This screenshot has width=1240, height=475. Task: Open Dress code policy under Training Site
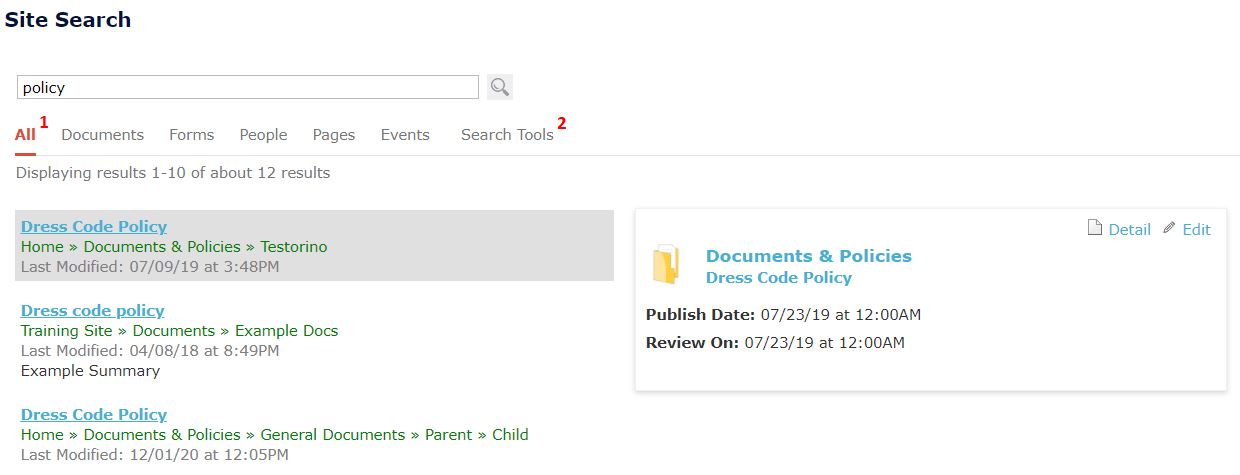tap(93, 311)
